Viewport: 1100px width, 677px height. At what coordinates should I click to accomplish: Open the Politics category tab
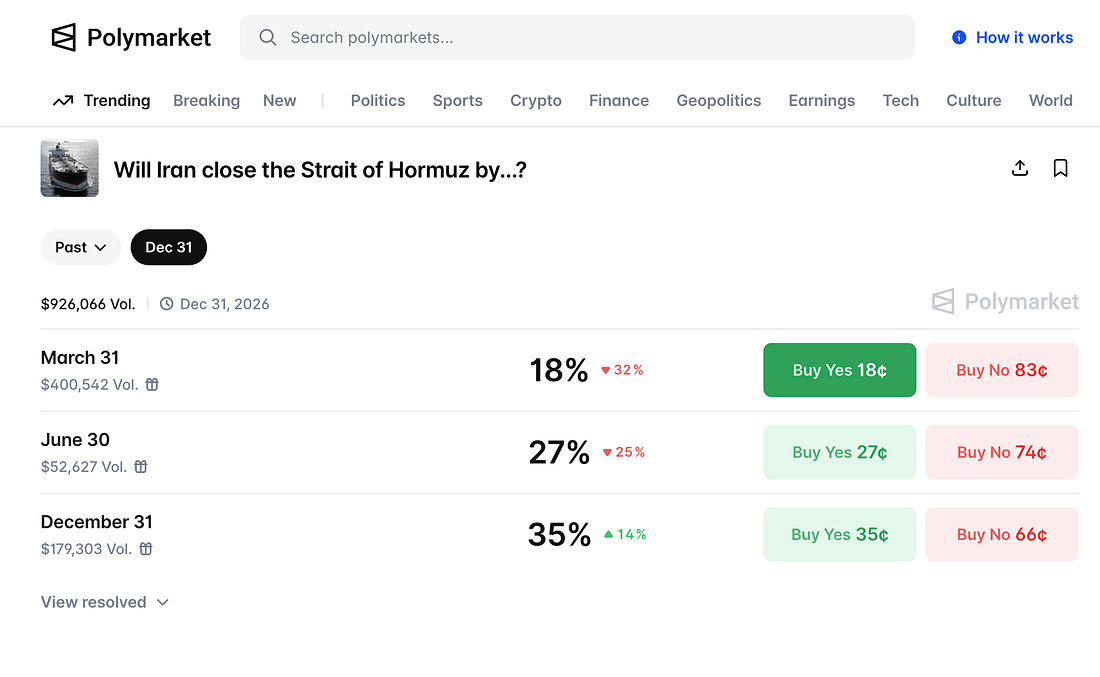tap(378, 101)
